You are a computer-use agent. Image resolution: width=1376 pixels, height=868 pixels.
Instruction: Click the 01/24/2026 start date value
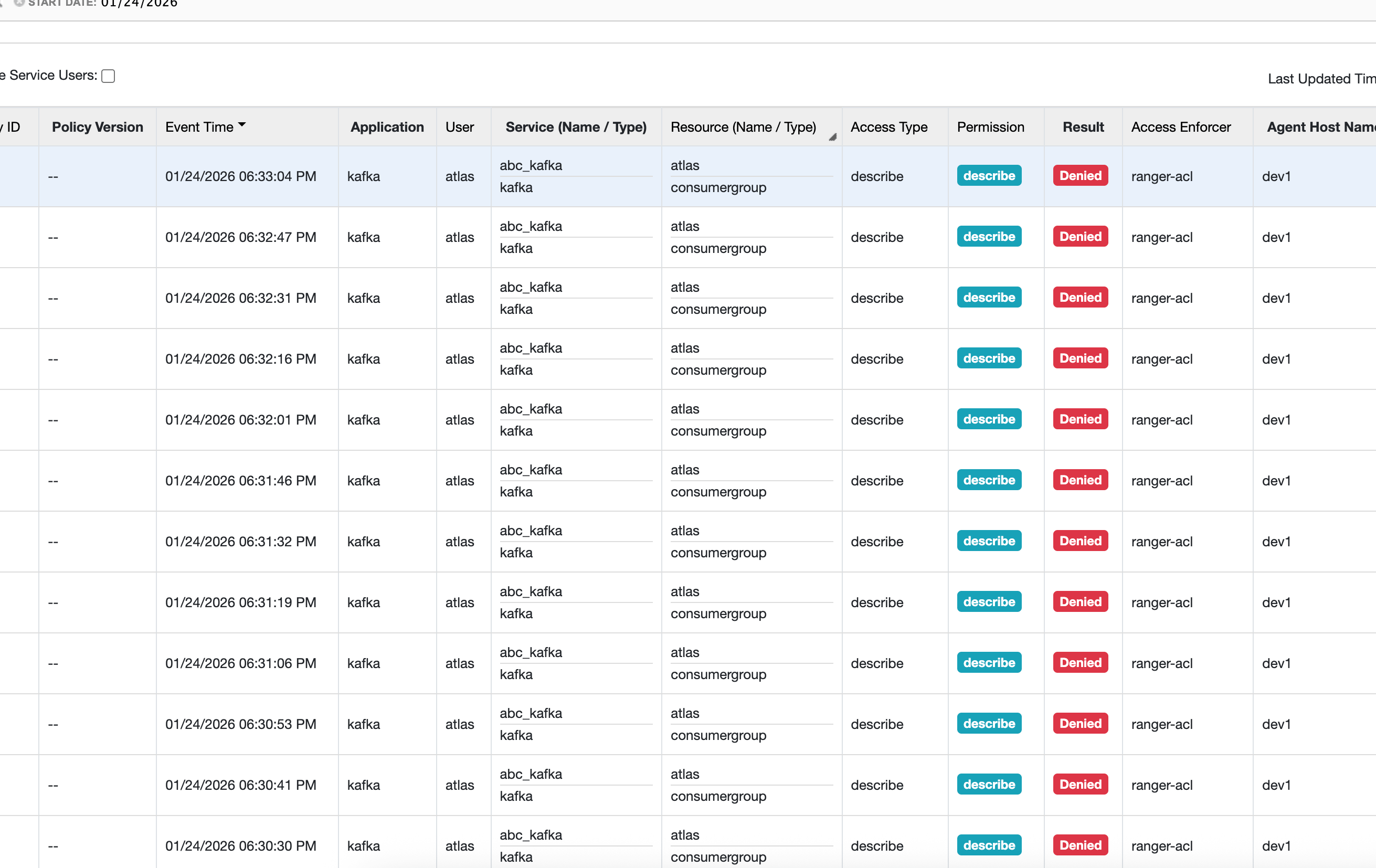coord(139,4)
